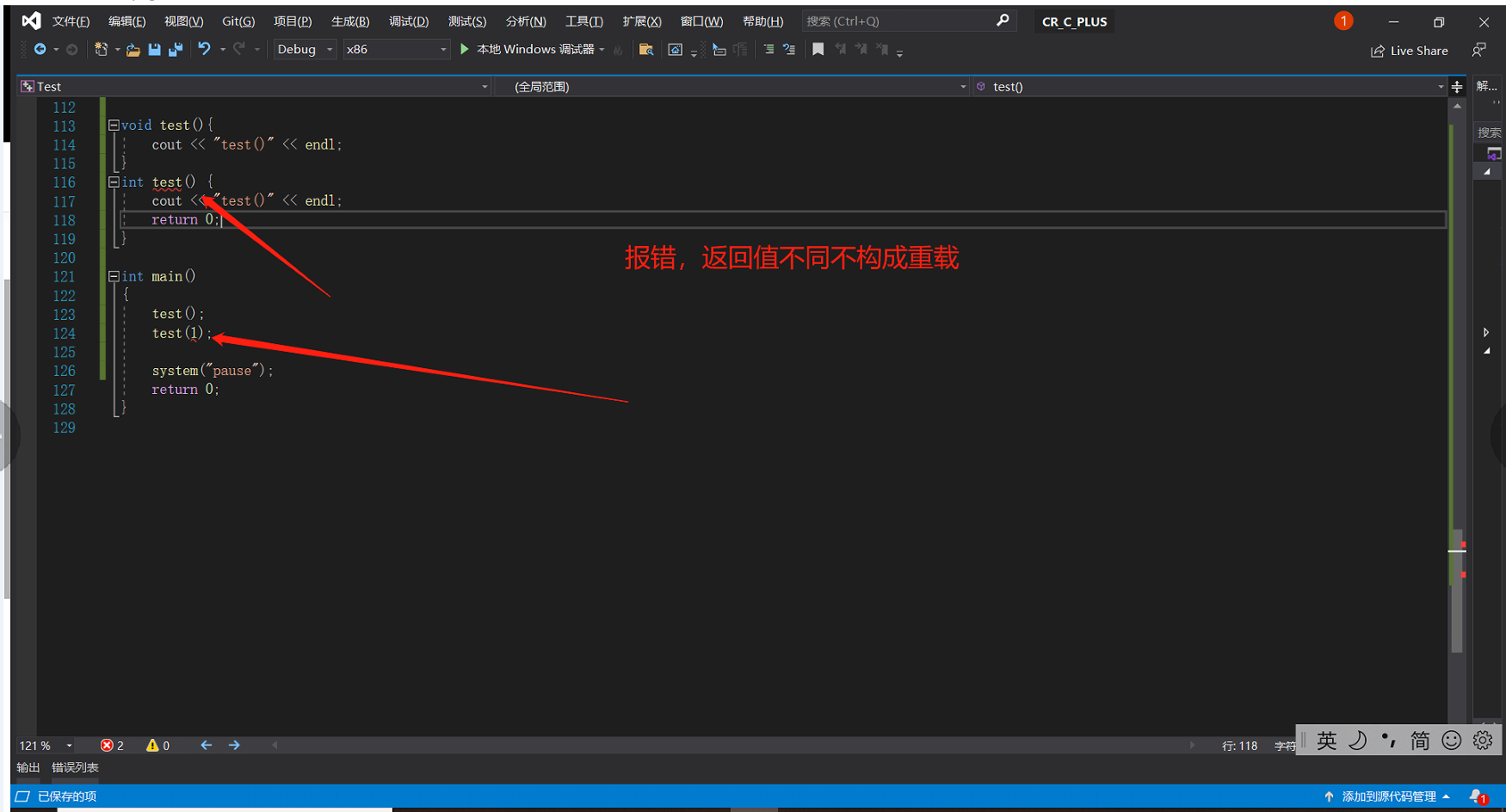Click the undo arrow icon

tap(204, 49)
